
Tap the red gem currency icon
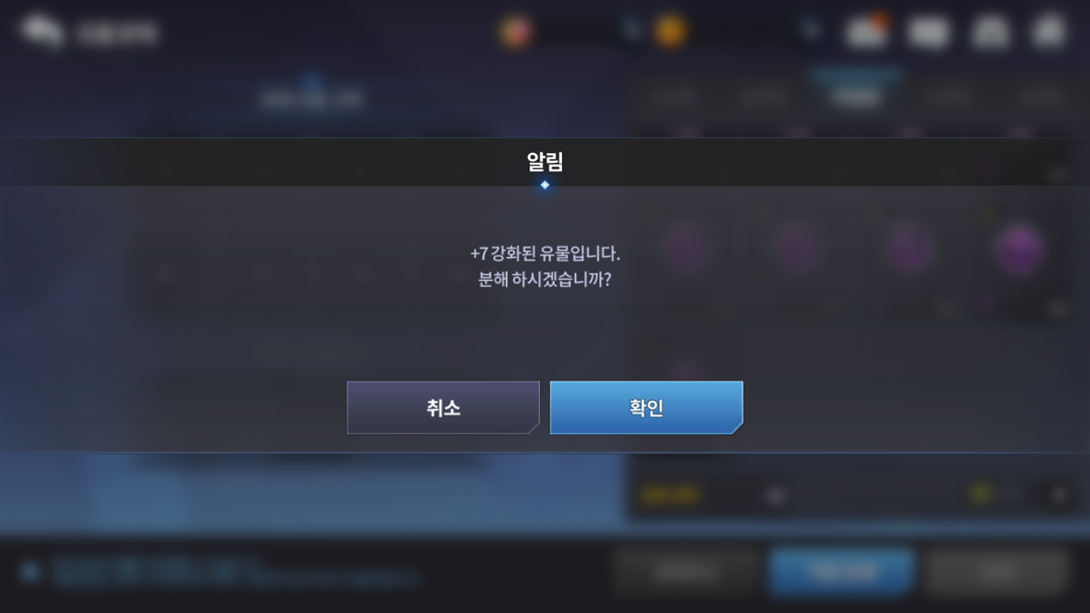pyautogui.click(x=515, y=31)
